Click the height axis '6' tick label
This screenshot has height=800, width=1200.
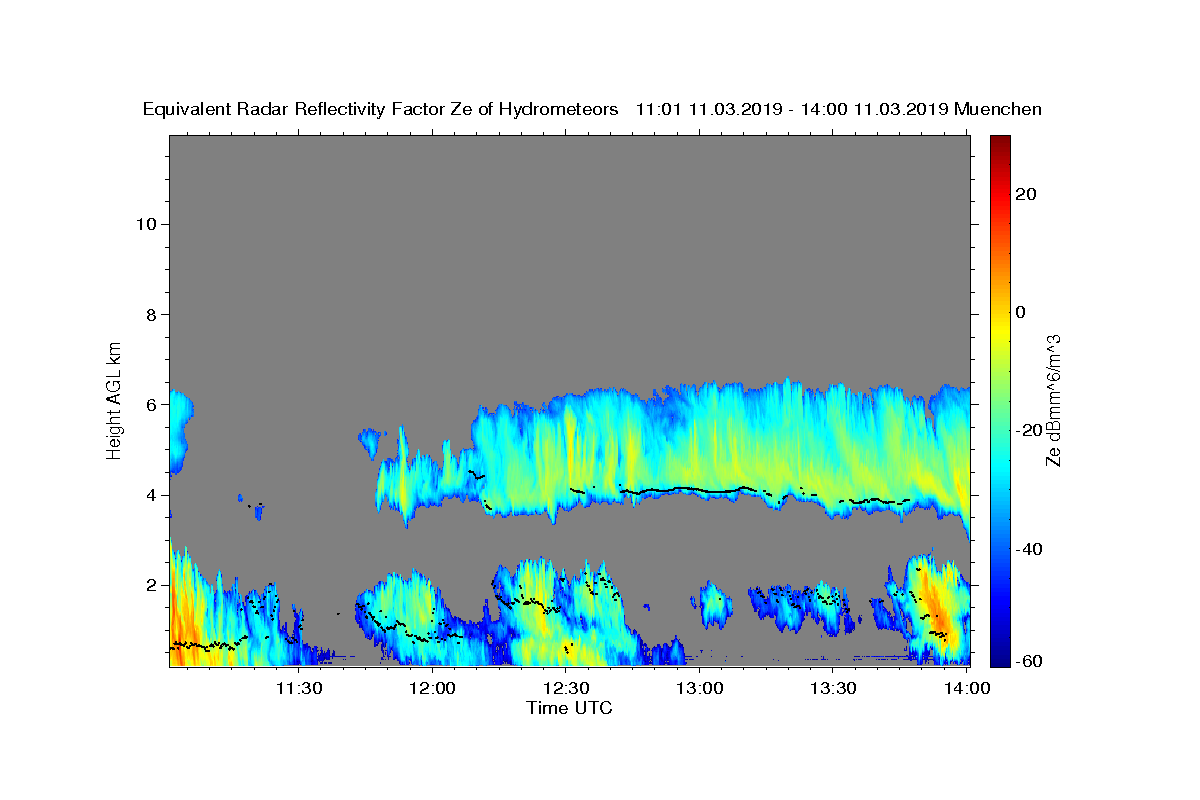[x=151, y=405]
